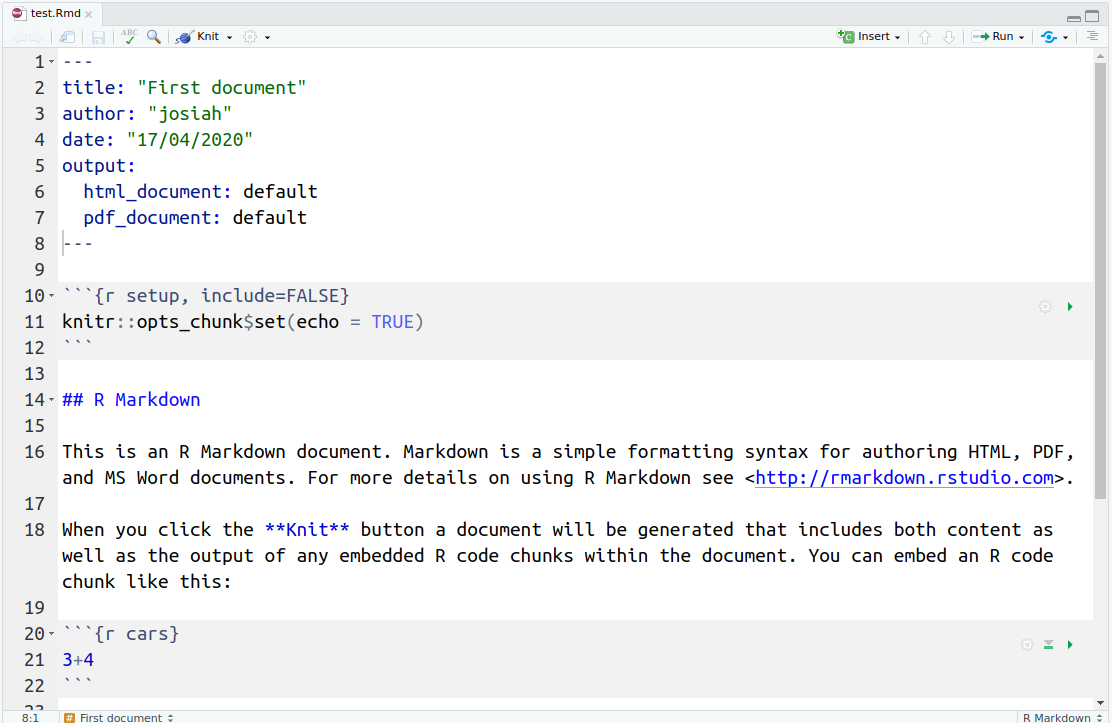The image size is (1112, 723).
Task: Open the rmarkdown.rstudio.com link
Action: (x=904, y=478)
